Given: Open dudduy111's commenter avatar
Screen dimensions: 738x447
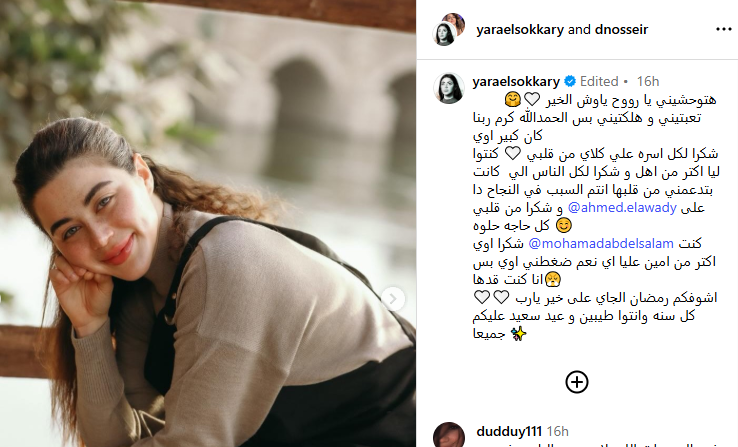Looking at the screenshot, I should coord(449,435).
